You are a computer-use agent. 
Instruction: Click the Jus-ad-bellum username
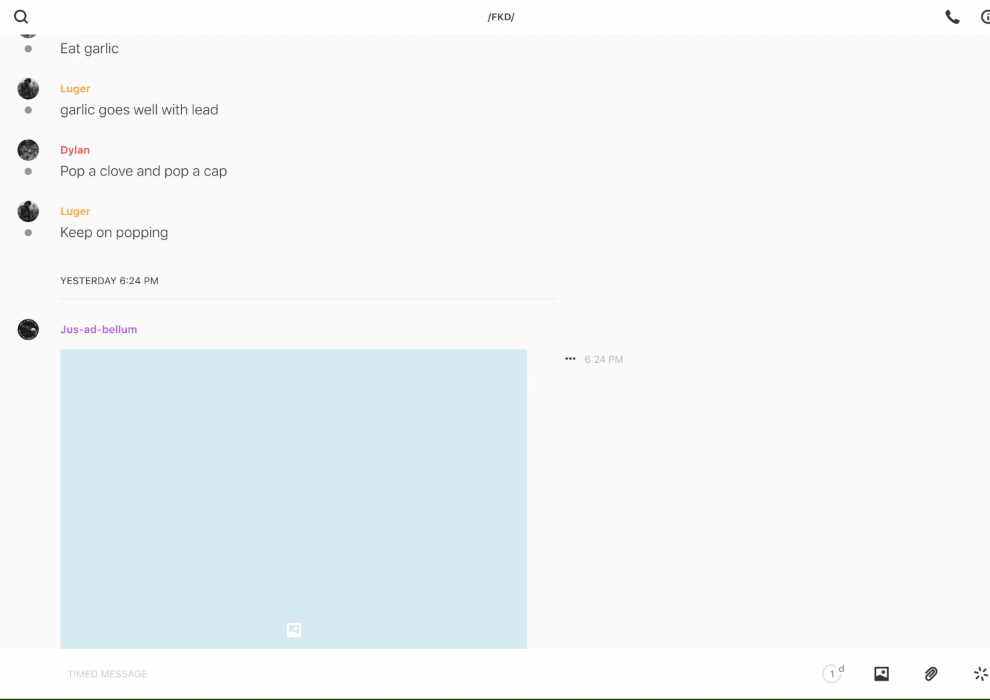(98, 329)
